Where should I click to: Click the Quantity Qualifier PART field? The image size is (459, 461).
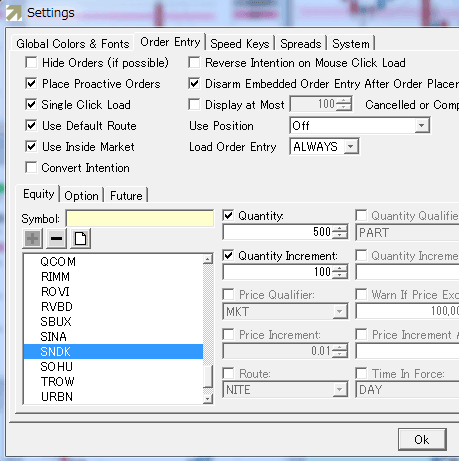tap(407, 232)
